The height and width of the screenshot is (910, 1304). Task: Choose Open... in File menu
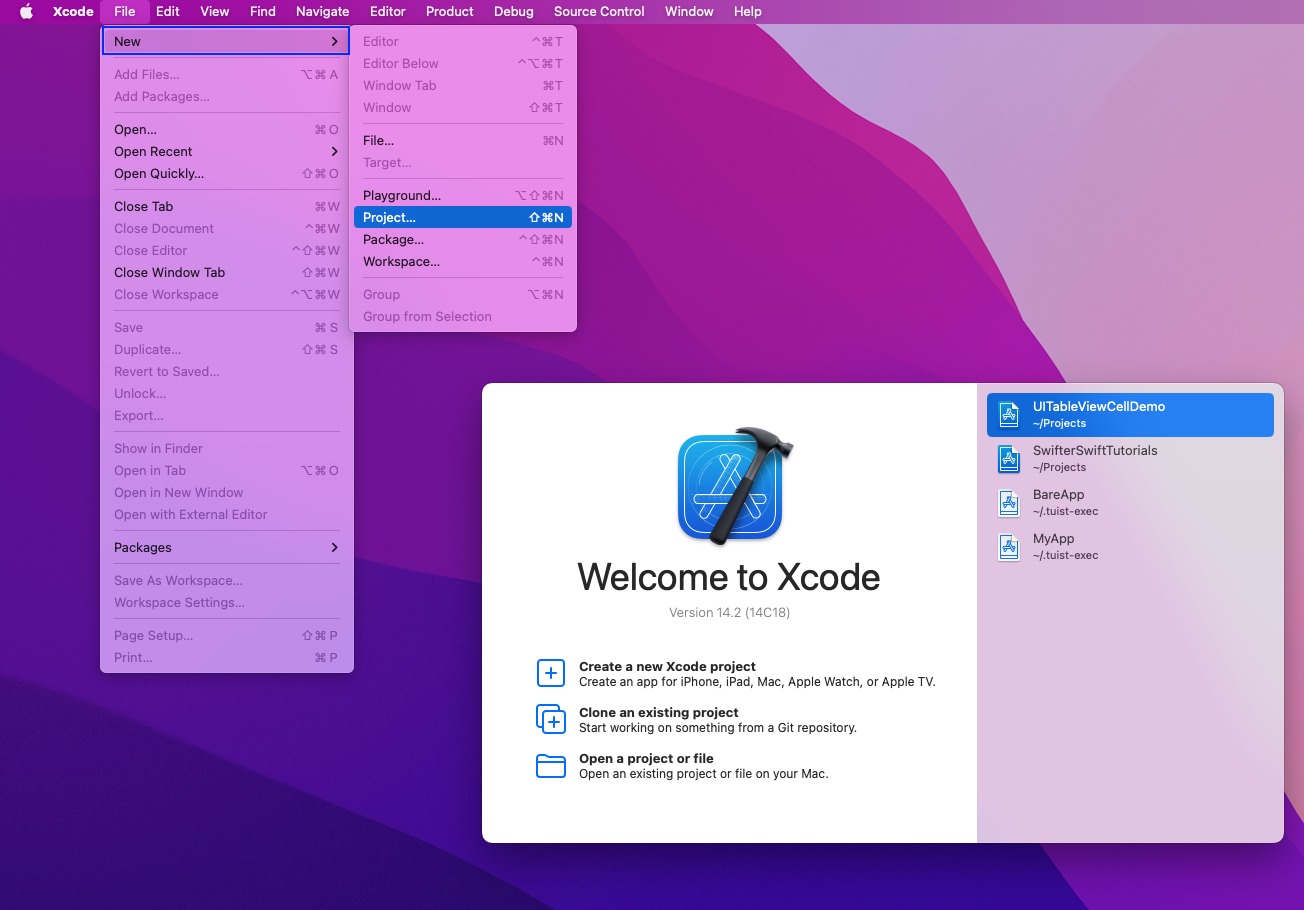[x=227, y=130]
